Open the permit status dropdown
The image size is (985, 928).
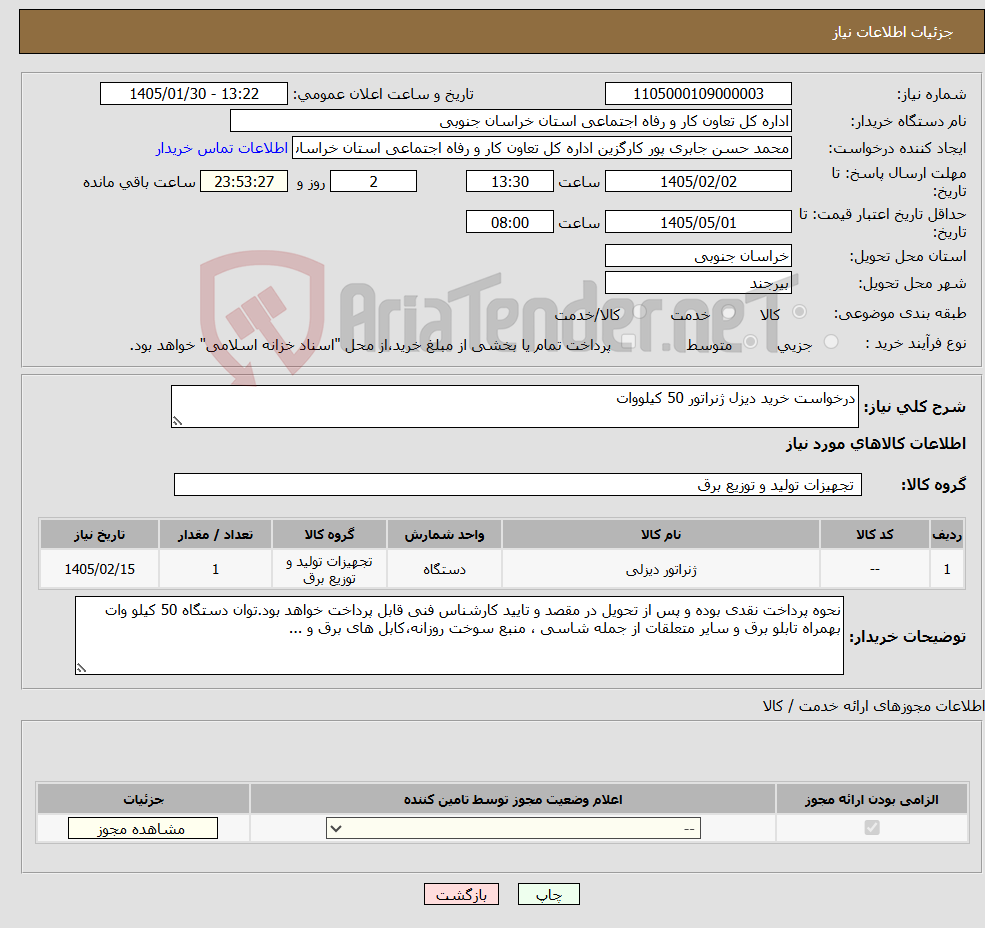click(x=513, y=828)
